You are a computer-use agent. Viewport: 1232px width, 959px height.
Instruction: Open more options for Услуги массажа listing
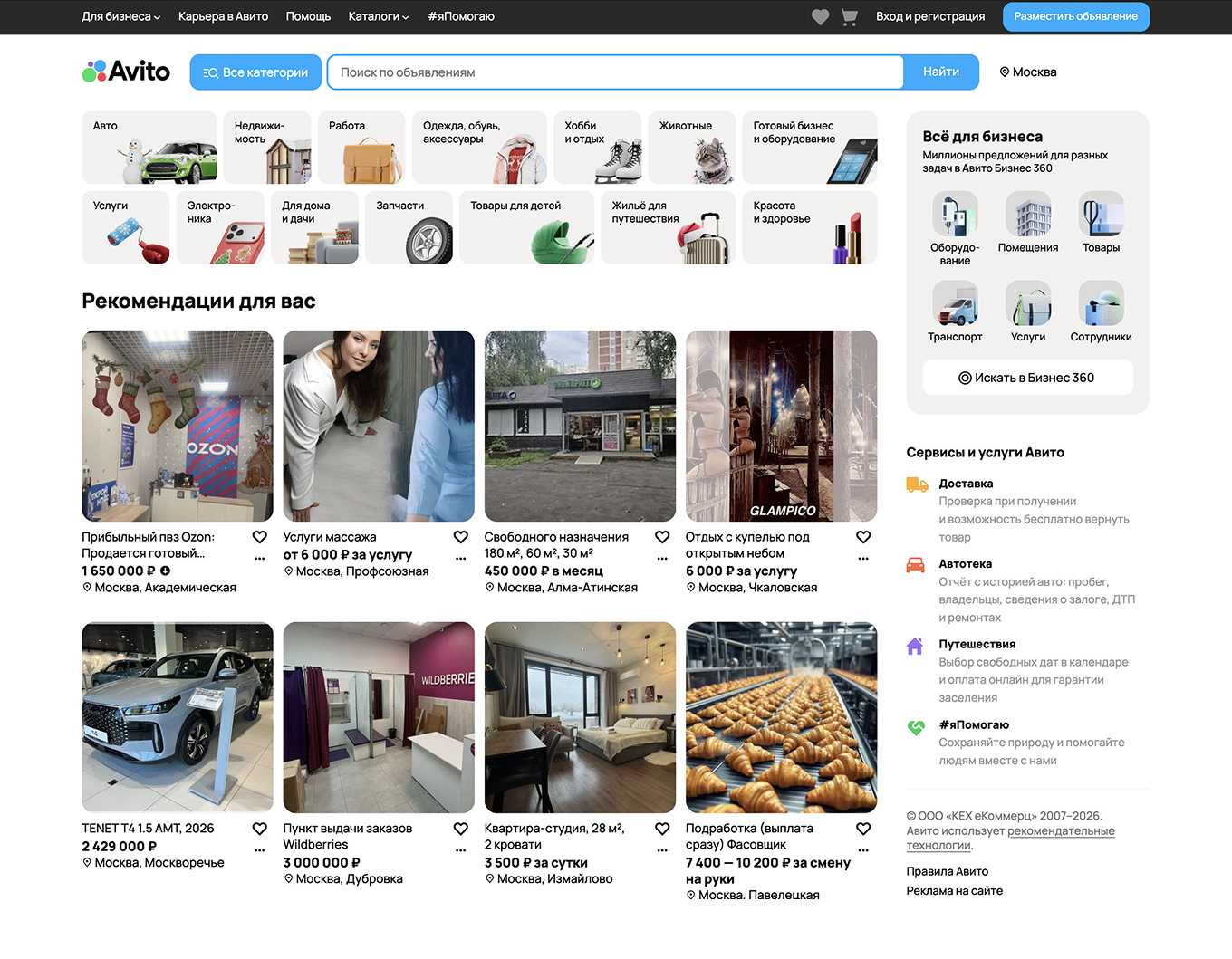(461, 558)
